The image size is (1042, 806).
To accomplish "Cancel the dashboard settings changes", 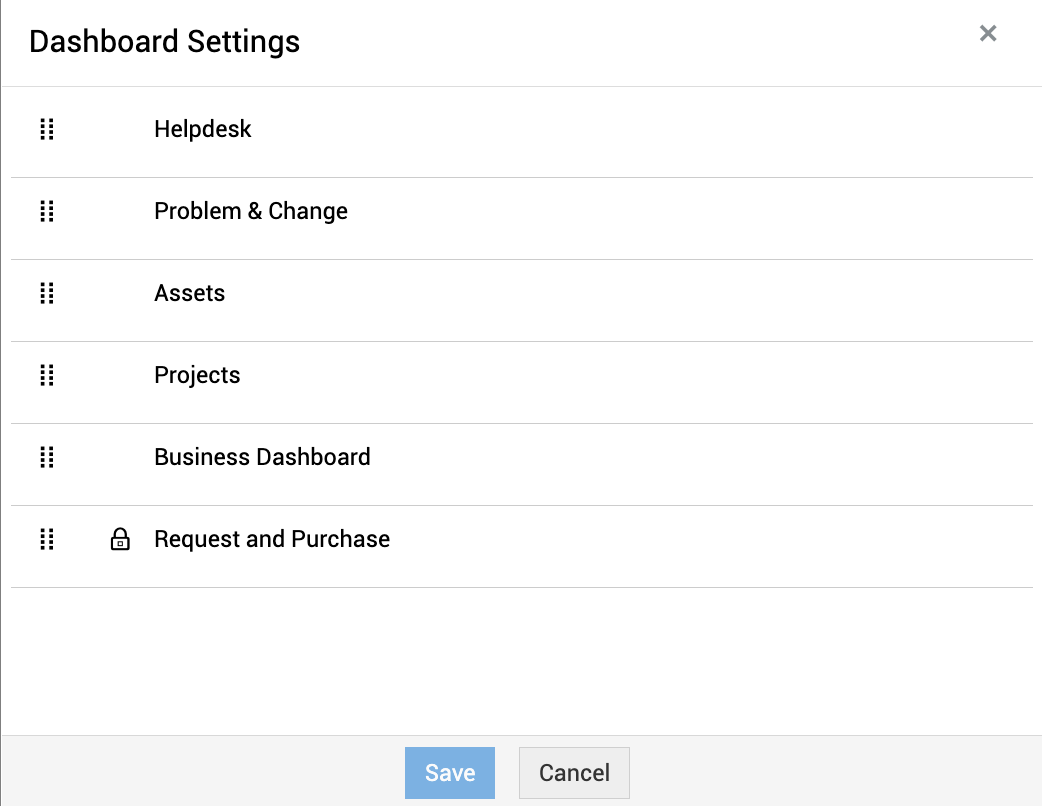I will (x=574, y=773).
